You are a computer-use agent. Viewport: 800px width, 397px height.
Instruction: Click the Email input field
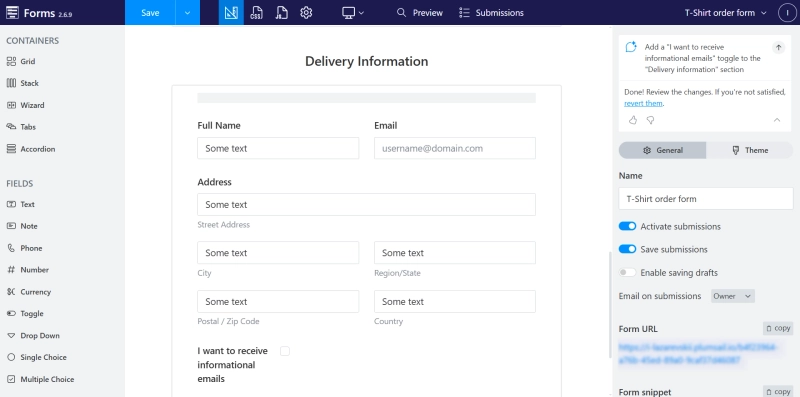point(455,148)
